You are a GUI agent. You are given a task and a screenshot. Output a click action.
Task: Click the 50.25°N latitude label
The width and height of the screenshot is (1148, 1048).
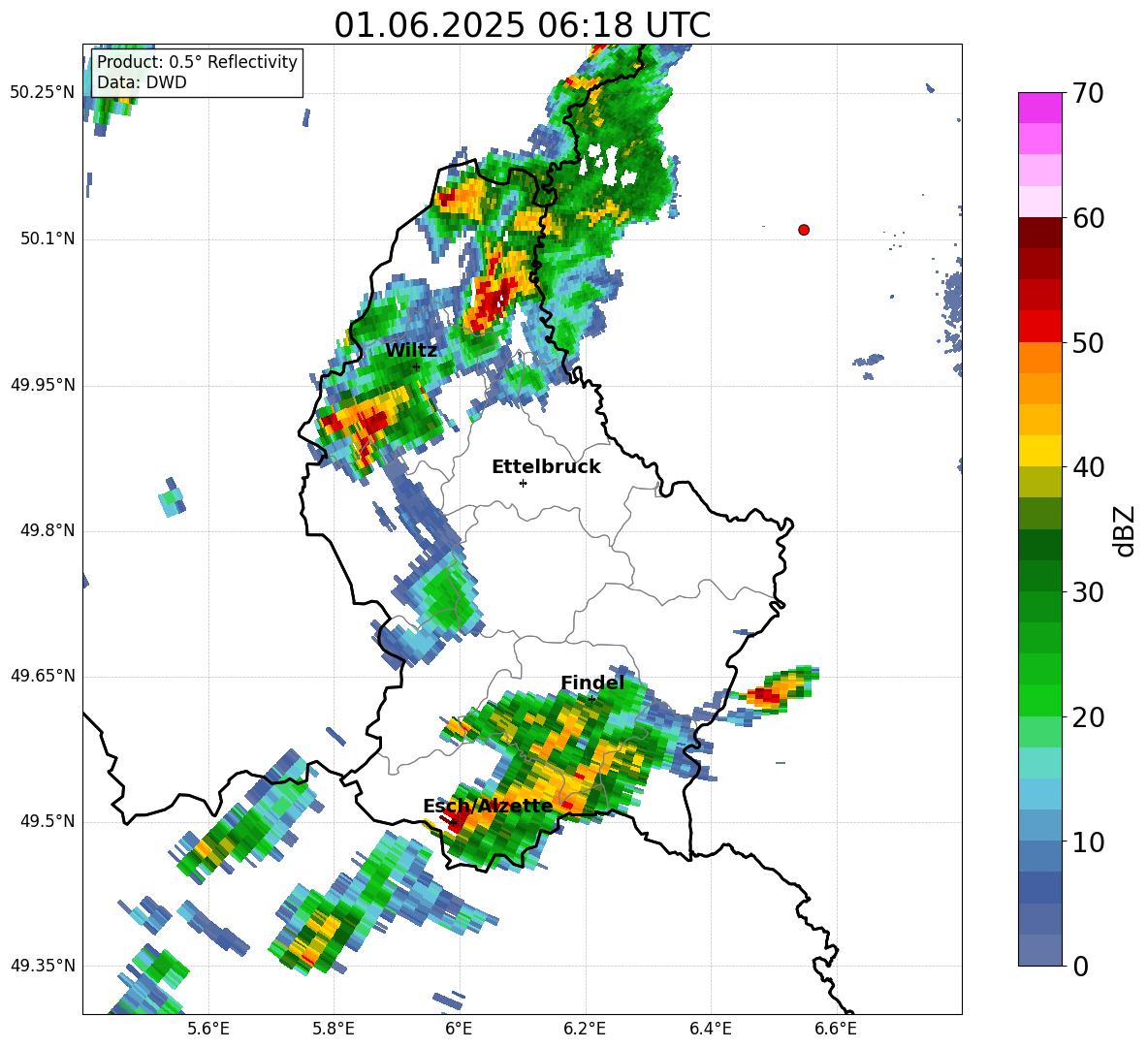point(43,93)
